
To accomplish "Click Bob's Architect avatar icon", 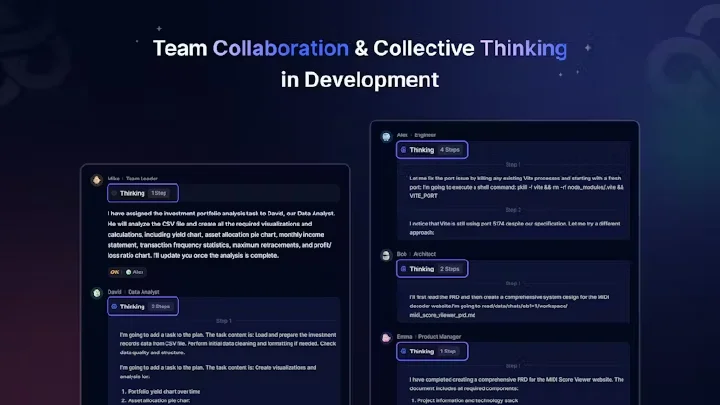I will 386,255.
